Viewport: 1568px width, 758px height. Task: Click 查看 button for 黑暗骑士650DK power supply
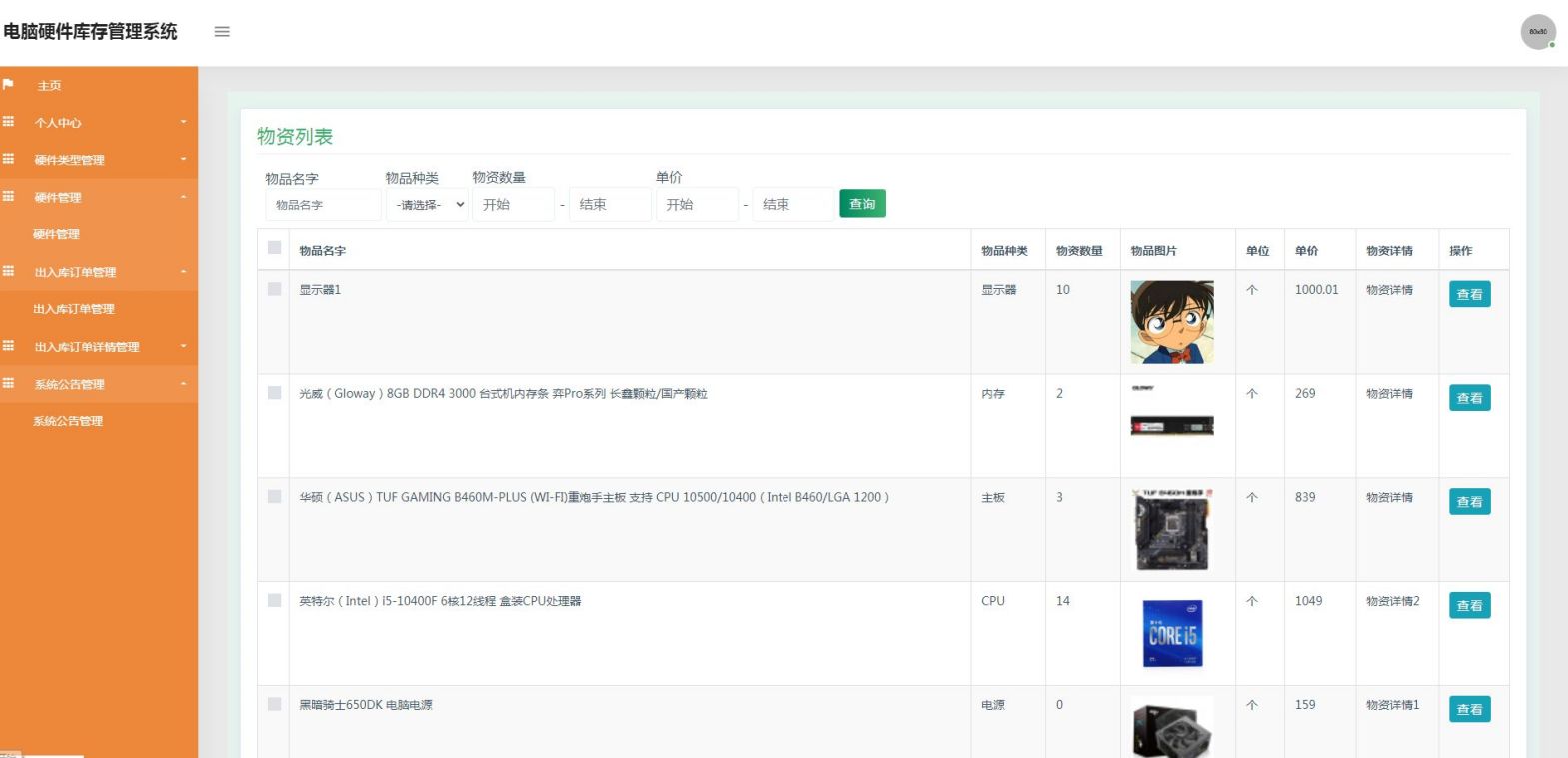[1469, 709]
